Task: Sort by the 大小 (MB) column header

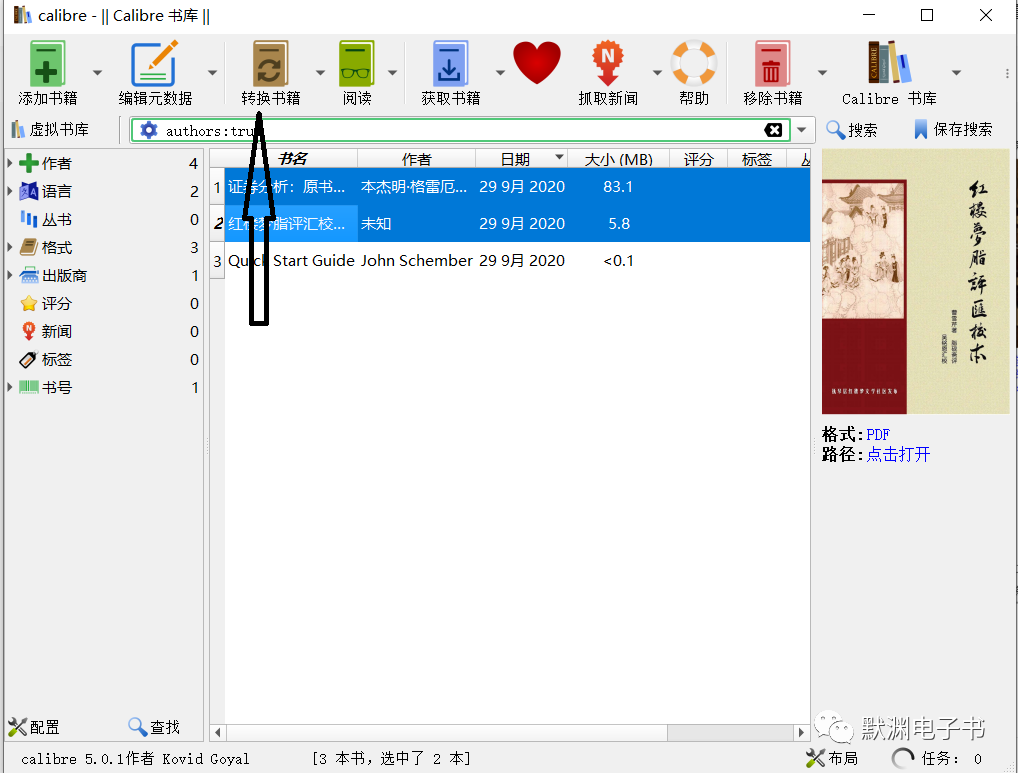Action: tap(618, 159)
